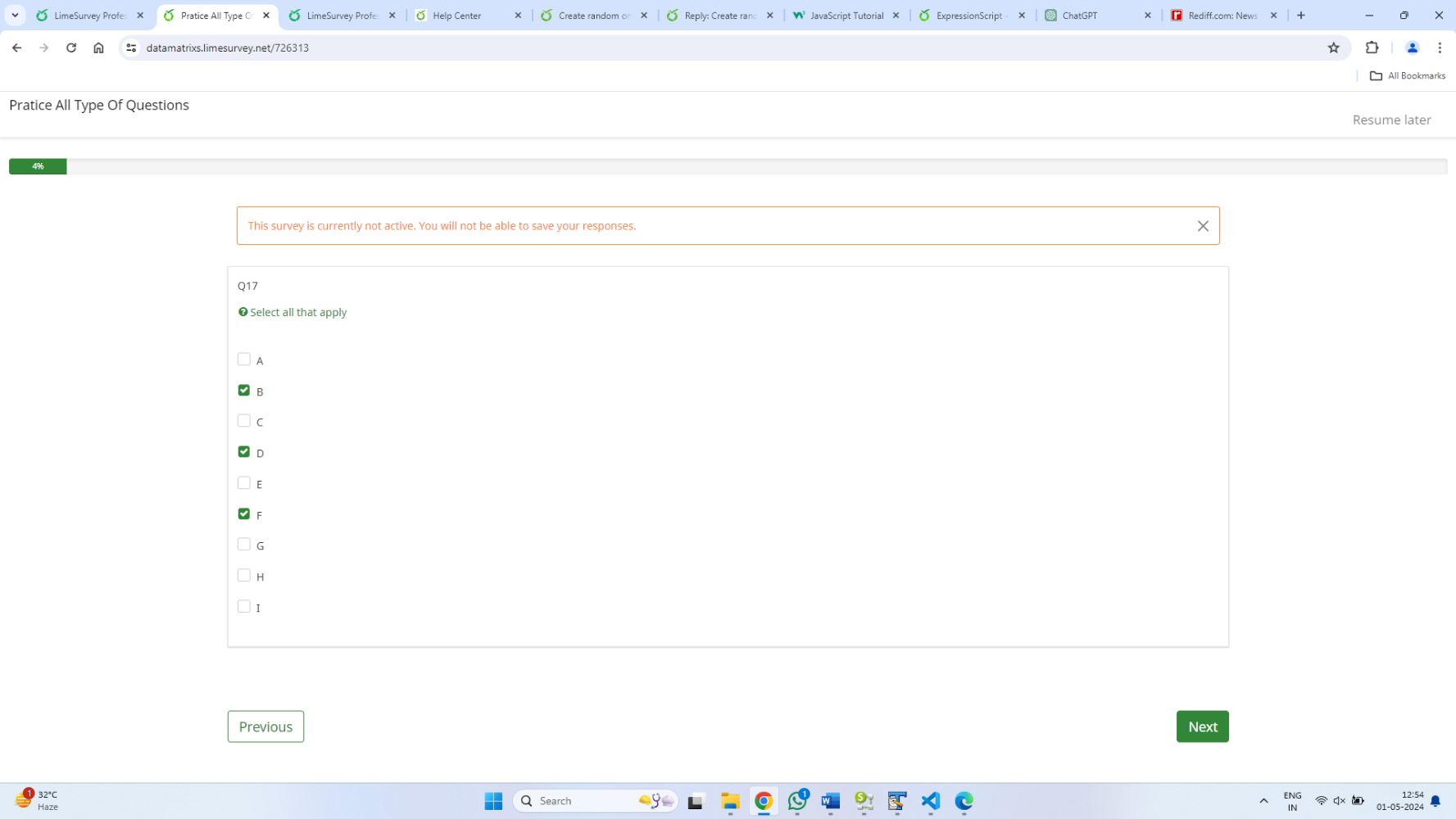1456x819 pixels.
Task: Tick the checkbox for option H
Action: point(244,576)
